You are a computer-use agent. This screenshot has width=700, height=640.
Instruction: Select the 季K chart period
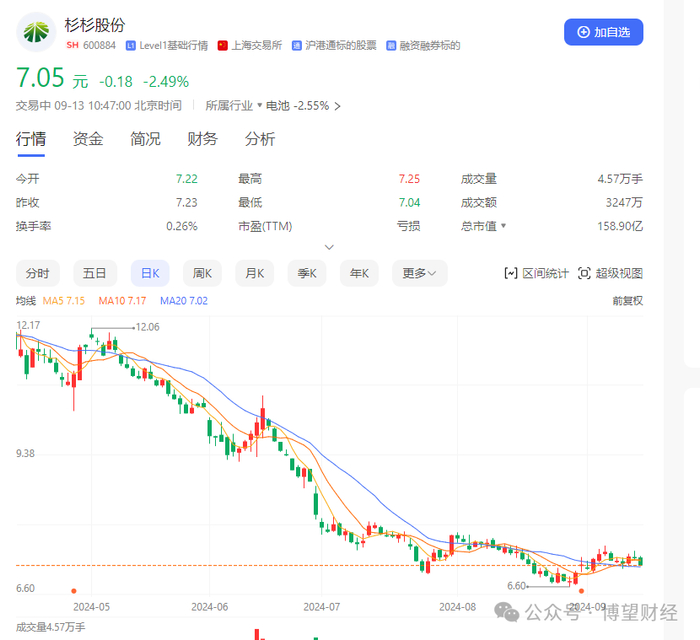point(307,273)
